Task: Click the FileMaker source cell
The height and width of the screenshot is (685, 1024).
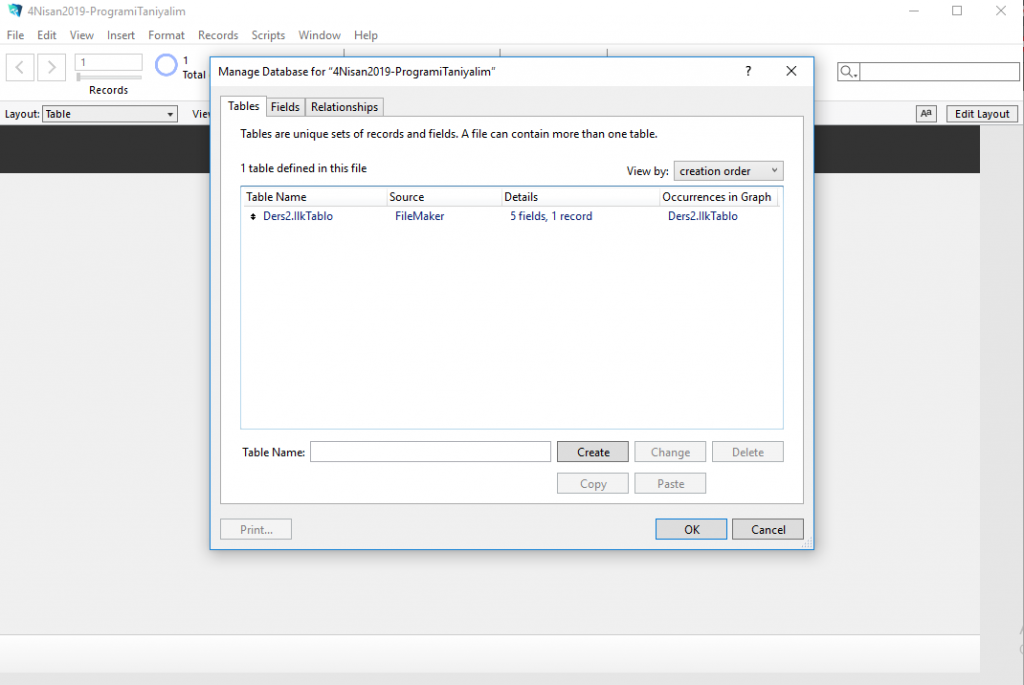Action: pos(419,216)
